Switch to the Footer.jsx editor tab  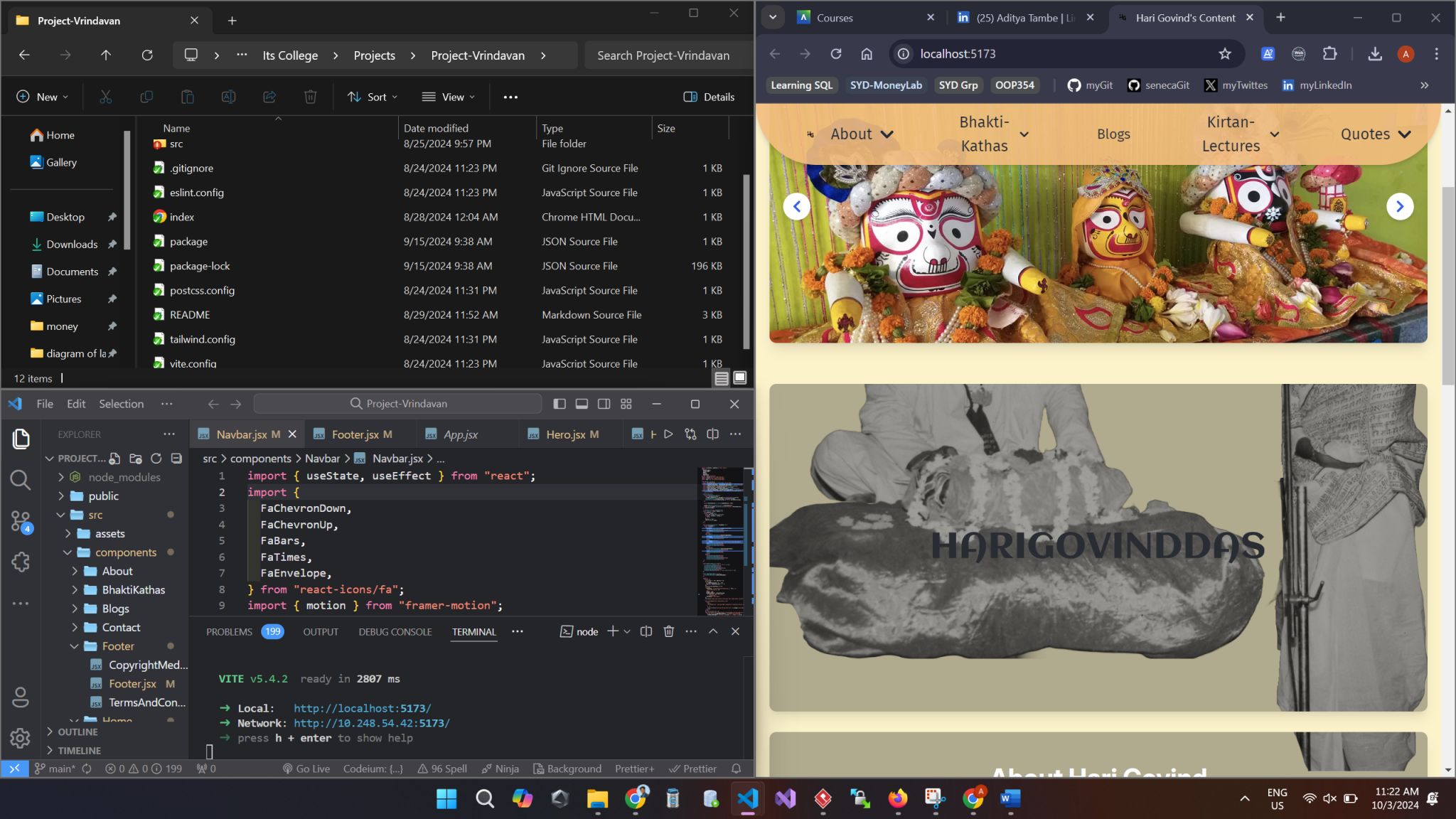point(355,434)
